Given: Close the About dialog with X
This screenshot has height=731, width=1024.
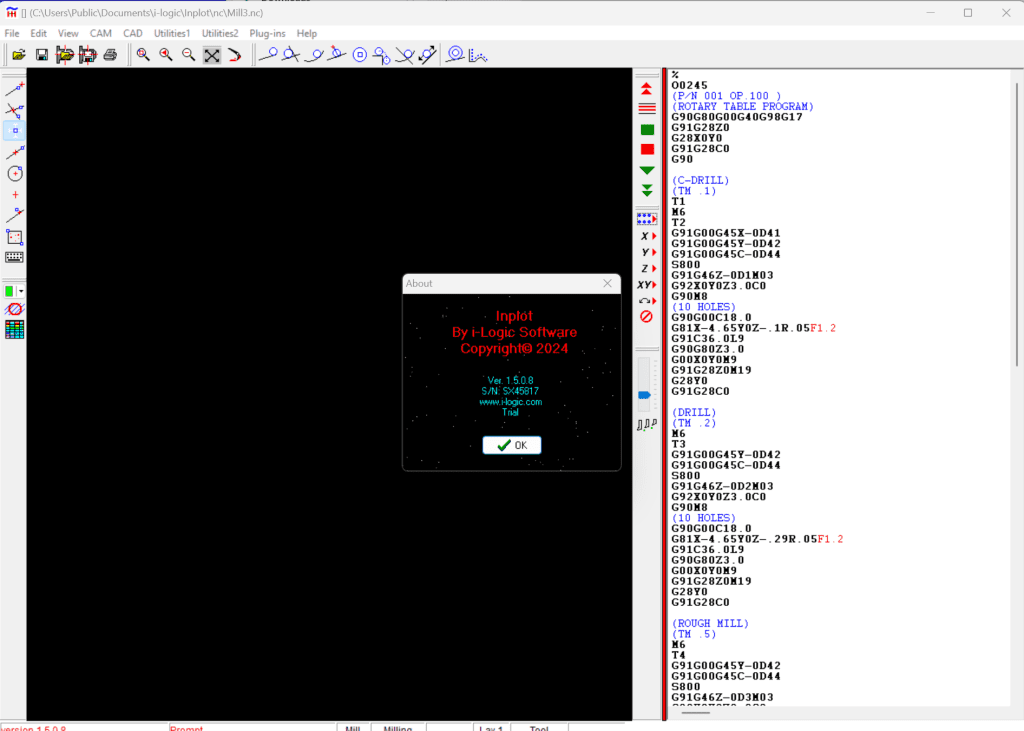Looking at the screenshot, I should 607,283.
